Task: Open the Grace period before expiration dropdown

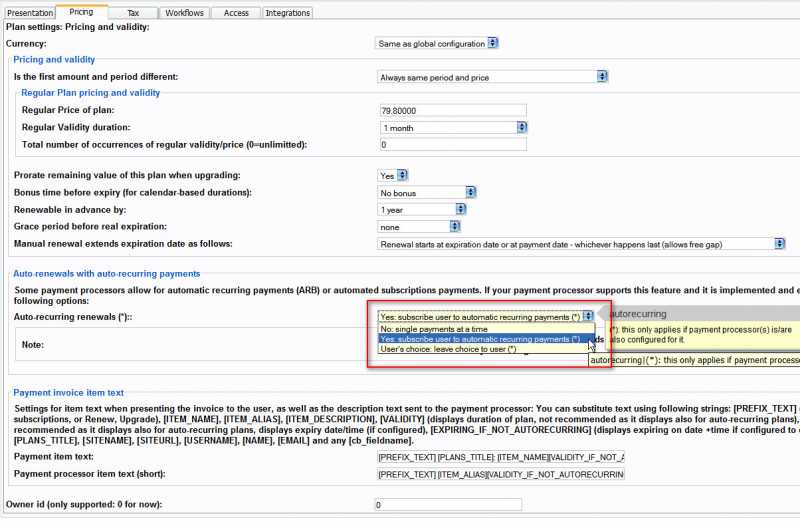Action: click(x=419, y=227)
